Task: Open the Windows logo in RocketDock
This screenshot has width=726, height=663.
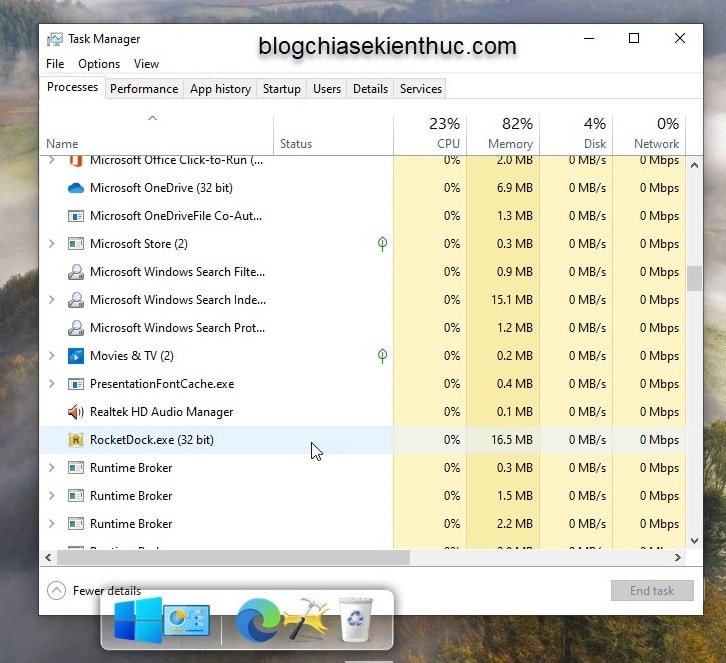Action: click(138, 620)
